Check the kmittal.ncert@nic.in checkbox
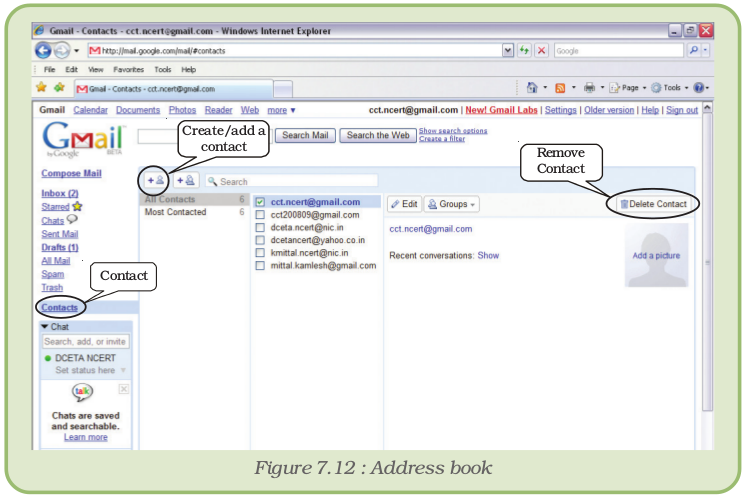 coord(260,253)
